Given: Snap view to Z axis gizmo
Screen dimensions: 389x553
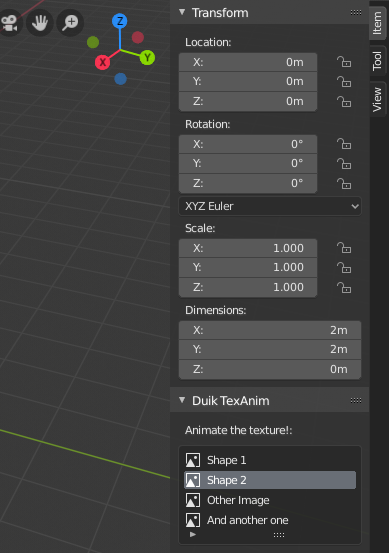Looking at the screenshot, I should (120, 21).
